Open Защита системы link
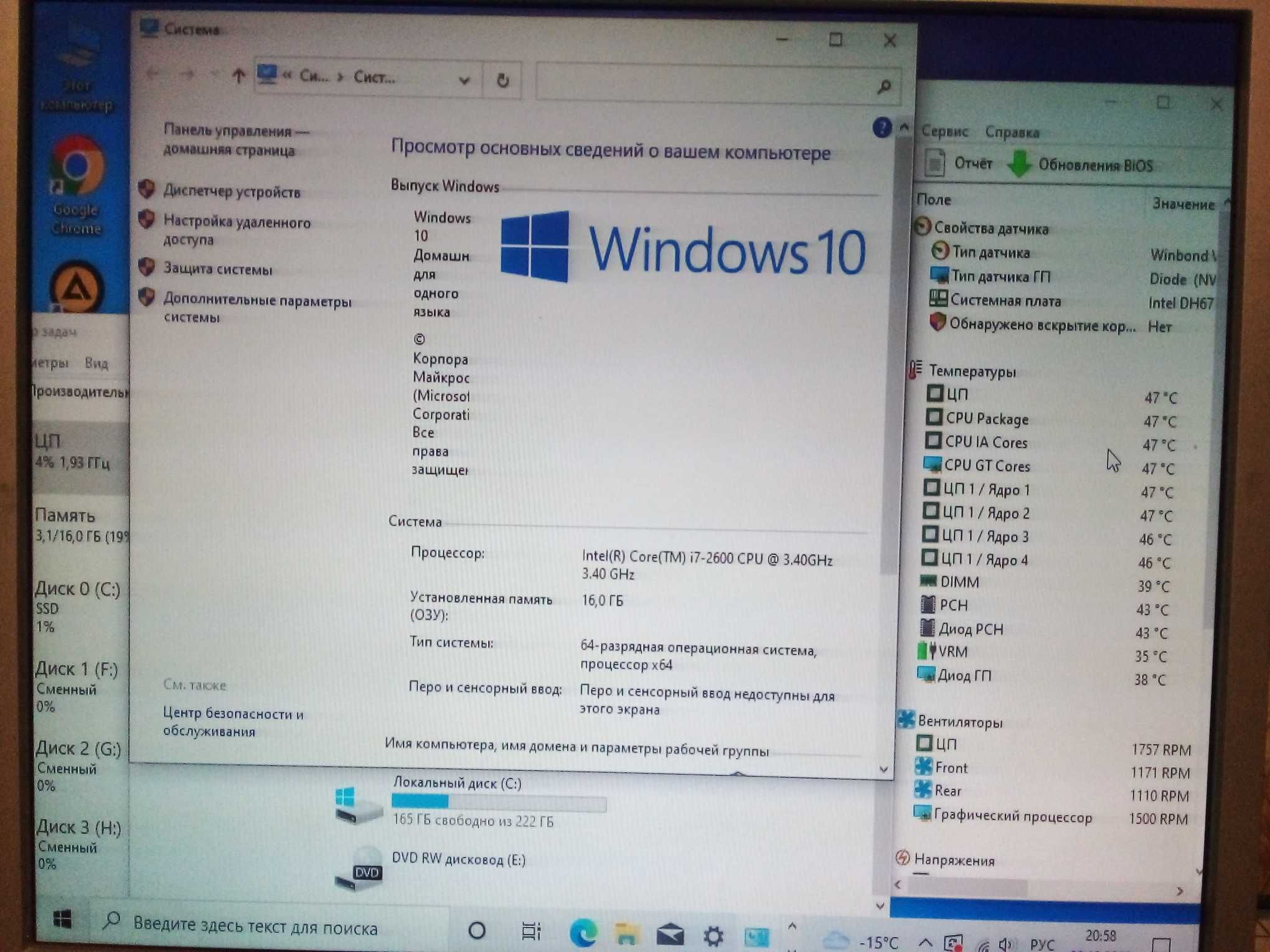This screenshot has width=1270, height=952. pyautogui.click(x=217, y=269)
